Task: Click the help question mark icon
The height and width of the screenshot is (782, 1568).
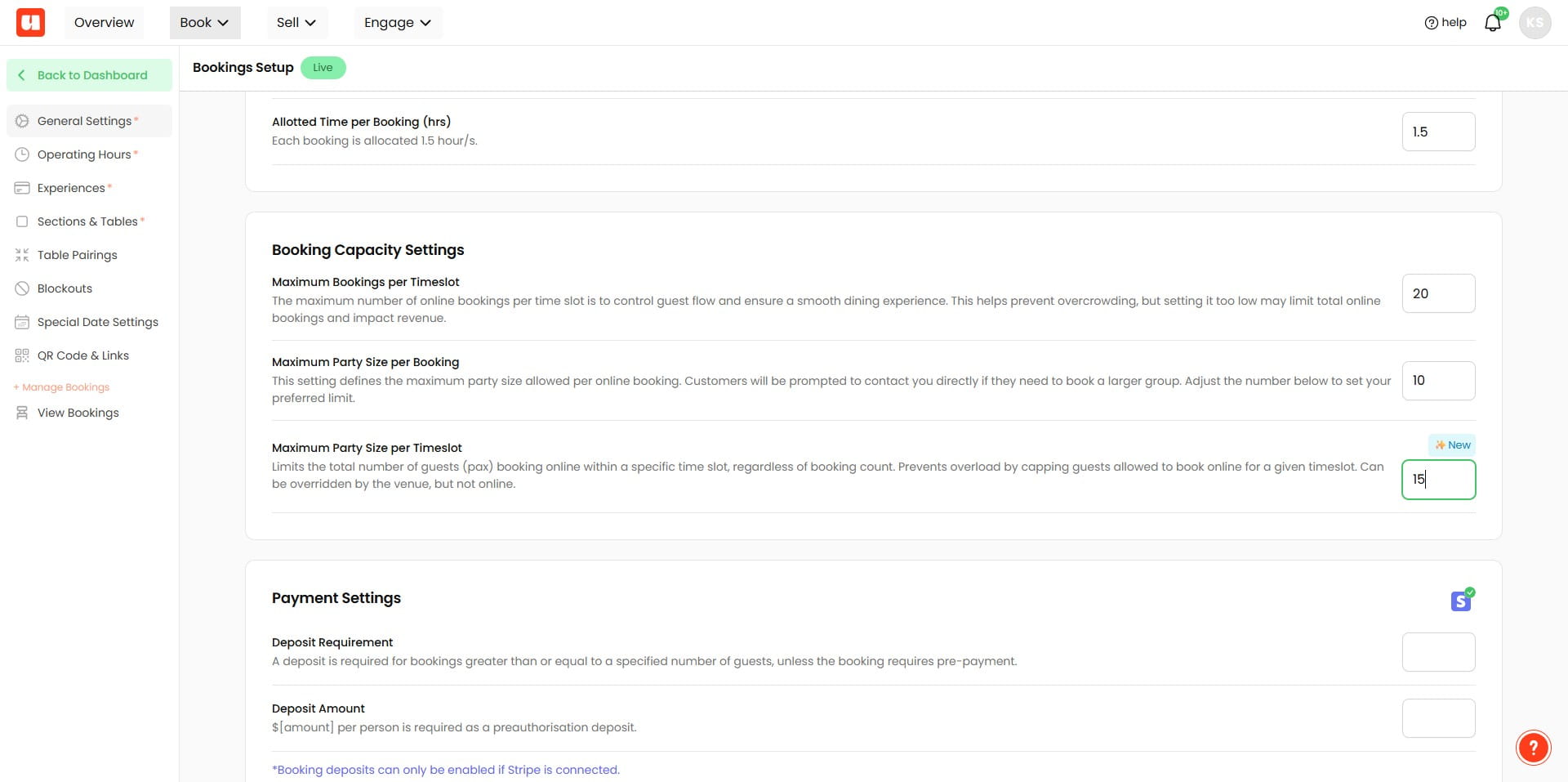Action: click(1431, 23)
